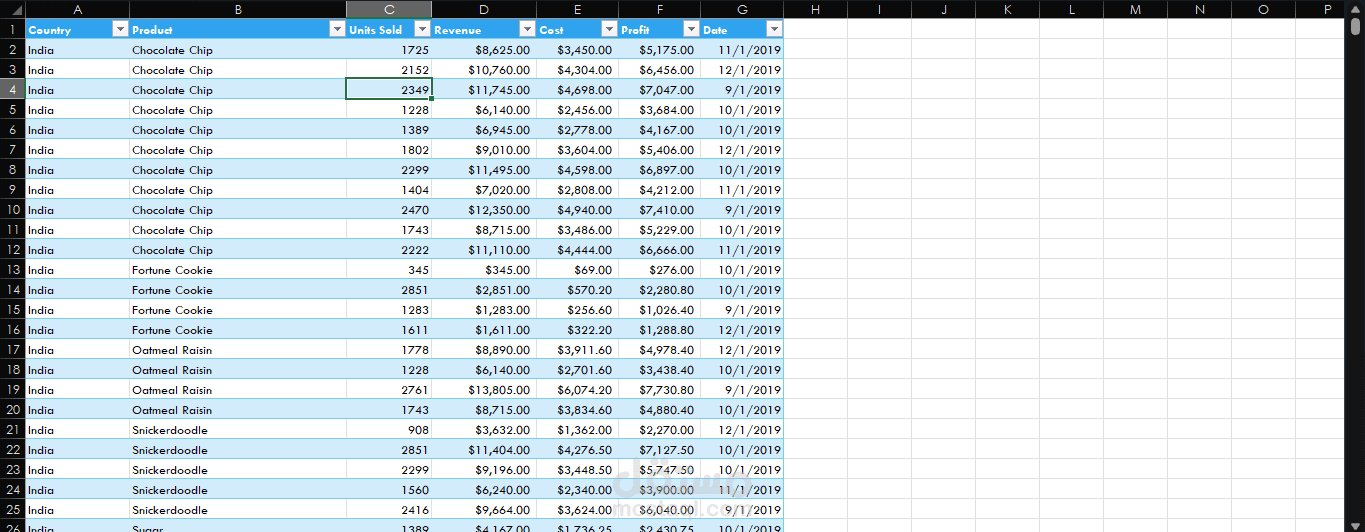The image size is (1365, 532).
Task: Select column K header
Action: coord(1007,9)
